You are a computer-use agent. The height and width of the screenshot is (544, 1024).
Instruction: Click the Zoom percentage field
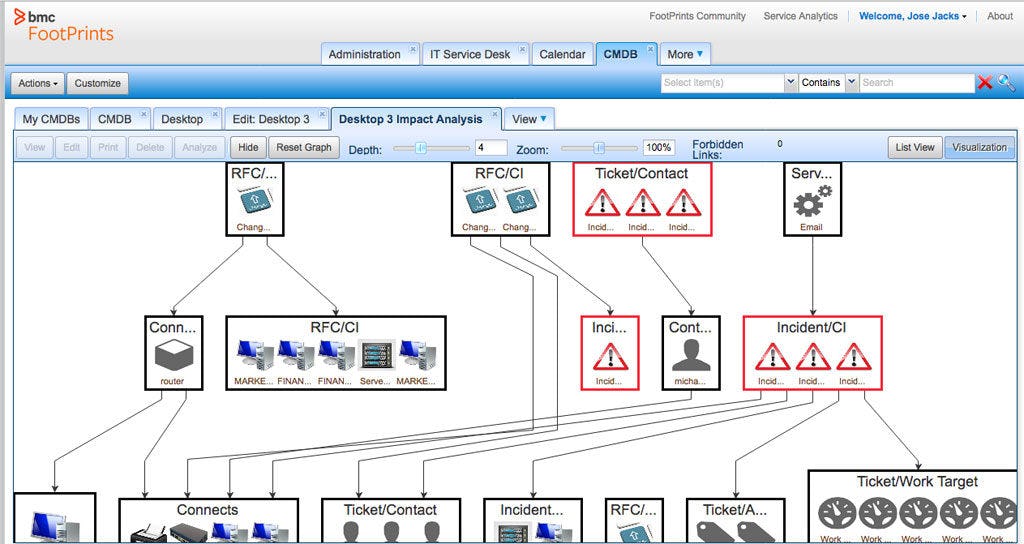pyautogui.click(x=659, y=148)
